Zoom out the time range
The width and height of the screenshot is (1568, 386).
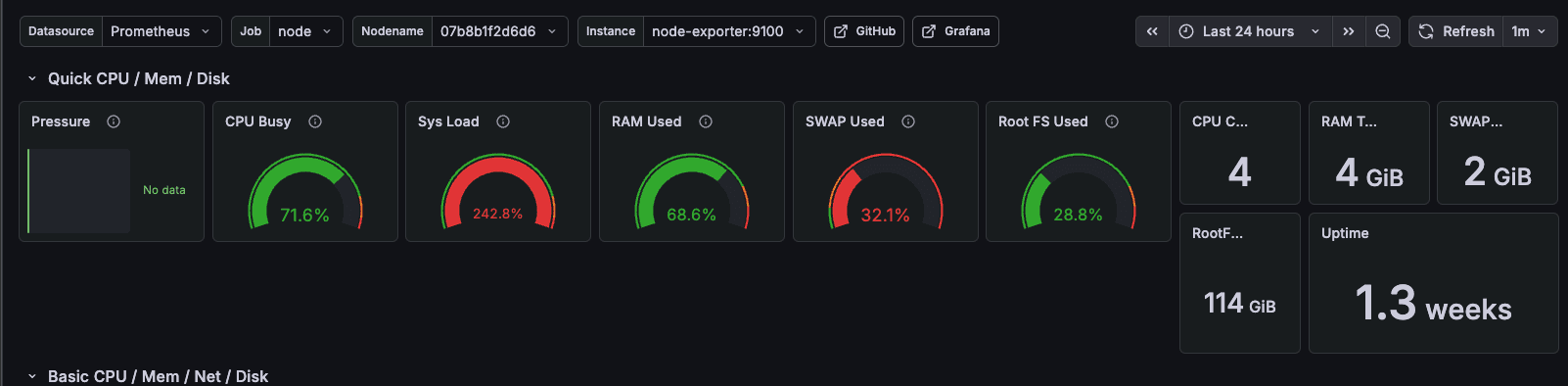coord(1383,31)
